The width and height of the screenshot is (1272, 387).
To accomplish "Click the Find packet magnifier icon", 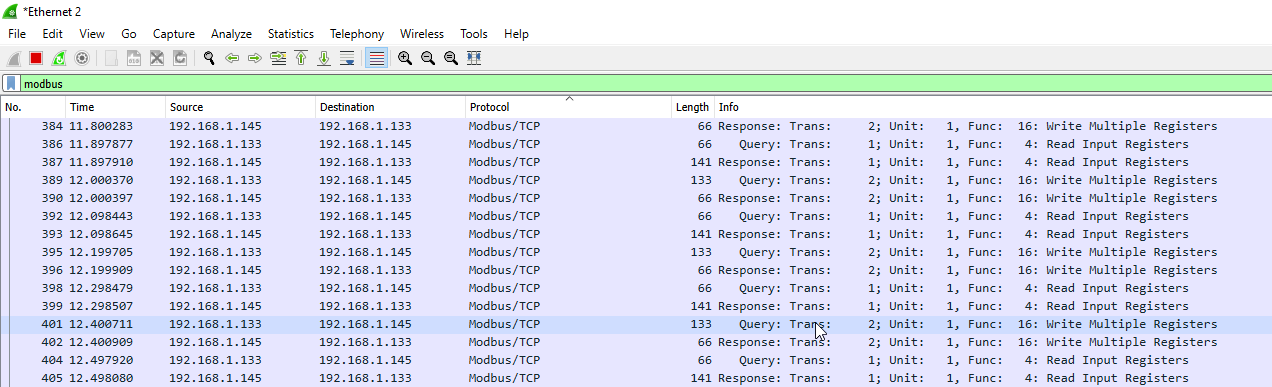I will (x=209, y=58).
